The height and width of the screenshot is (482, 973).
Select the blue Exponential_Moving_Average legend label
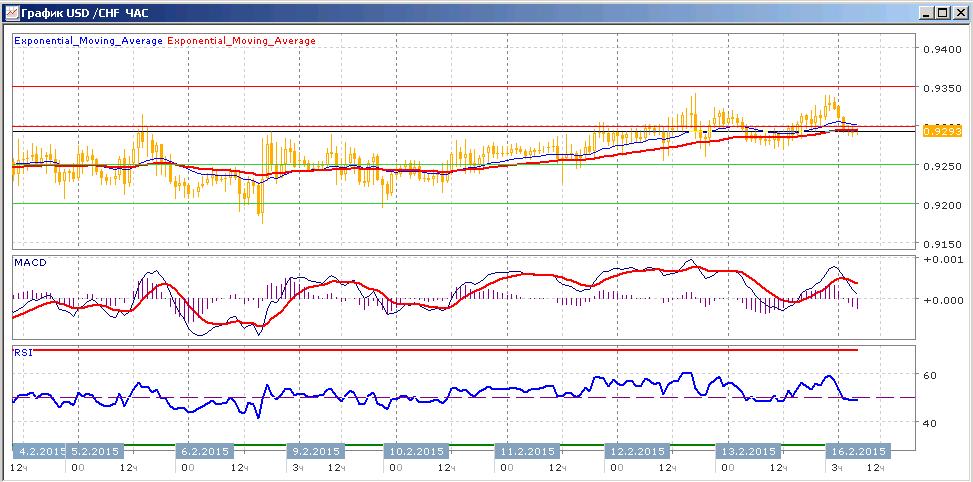(88, 41)
